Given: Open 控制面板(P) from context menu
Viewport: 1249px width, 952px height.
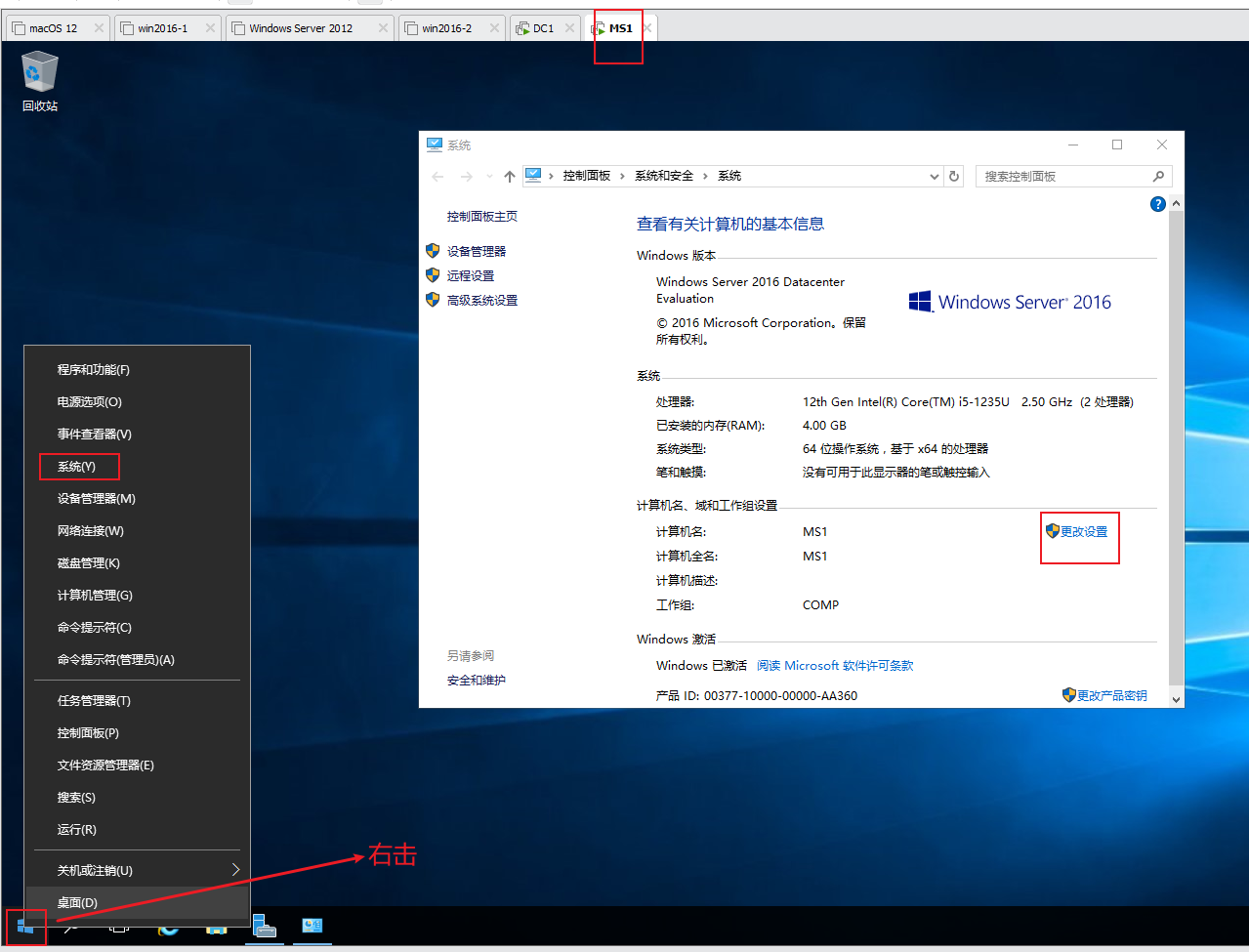Looking at the screenshot, I should click(138, 732).
